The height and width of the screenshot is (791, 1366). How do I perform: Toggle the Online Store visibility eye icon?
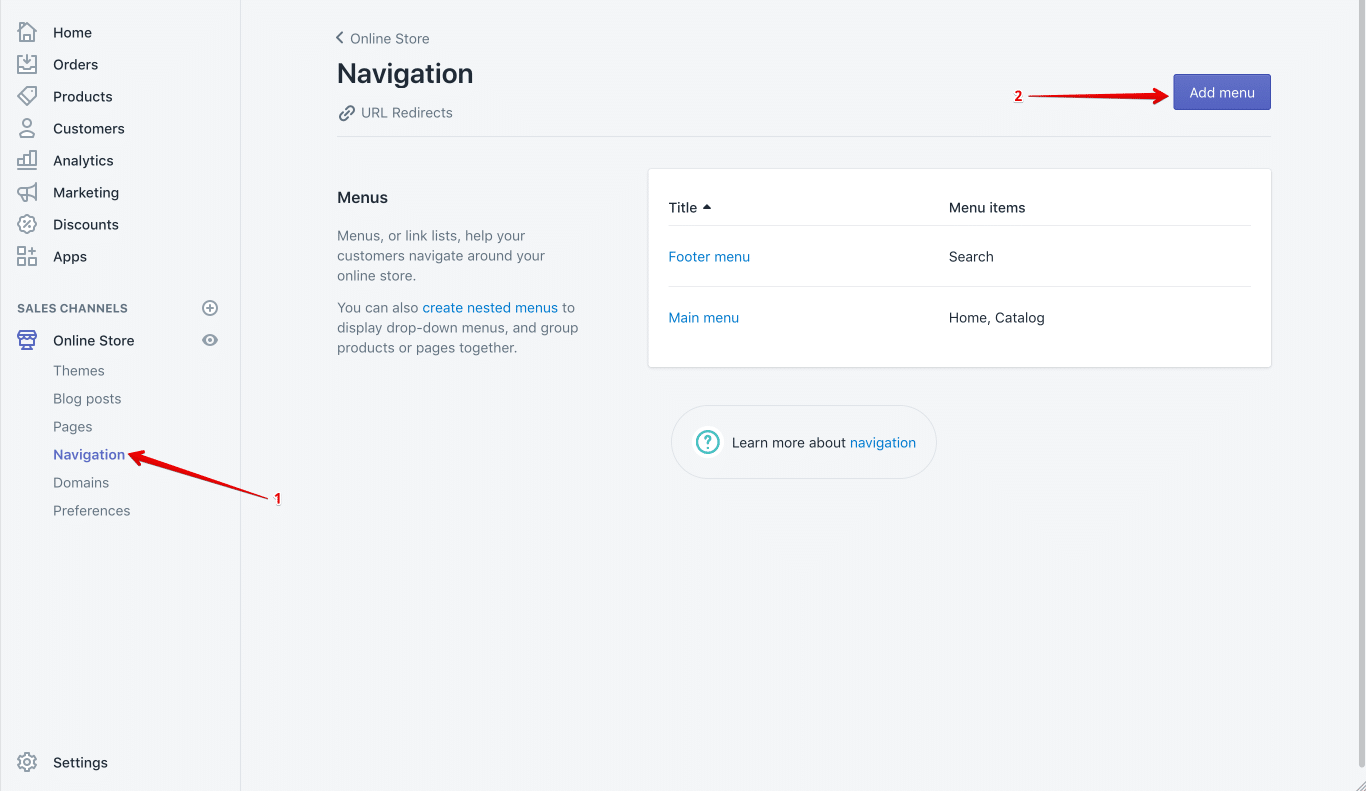210,340
